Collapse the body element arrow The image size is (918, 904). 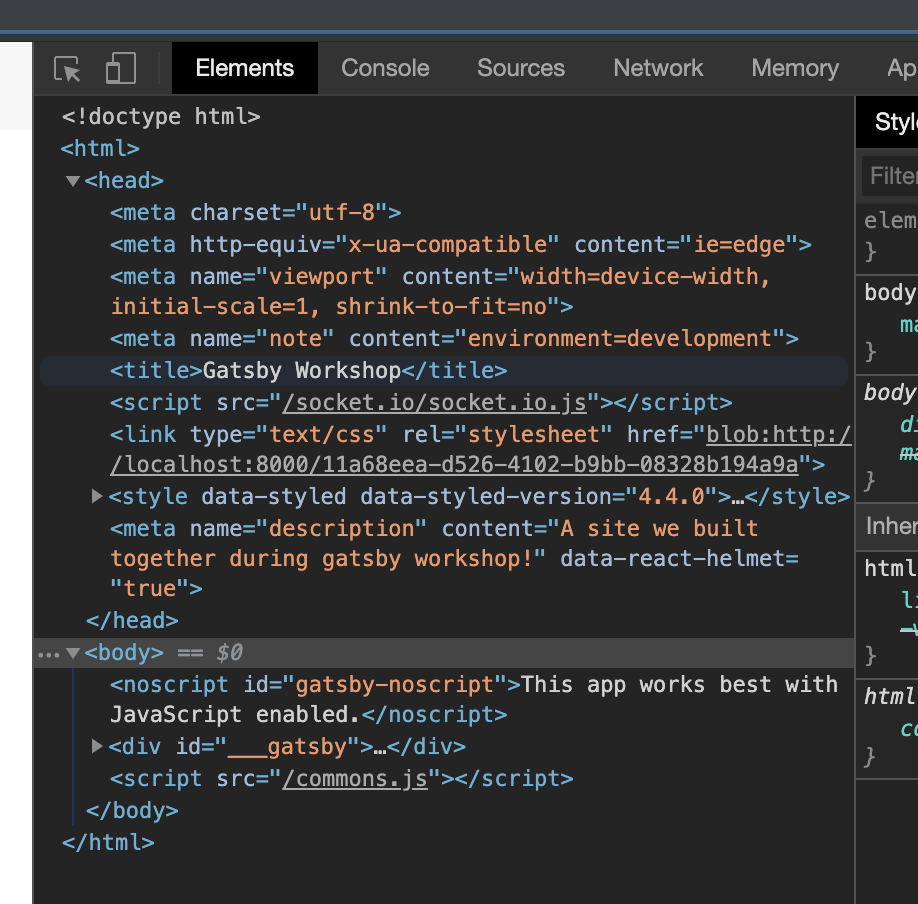click(x=73, y=653)
